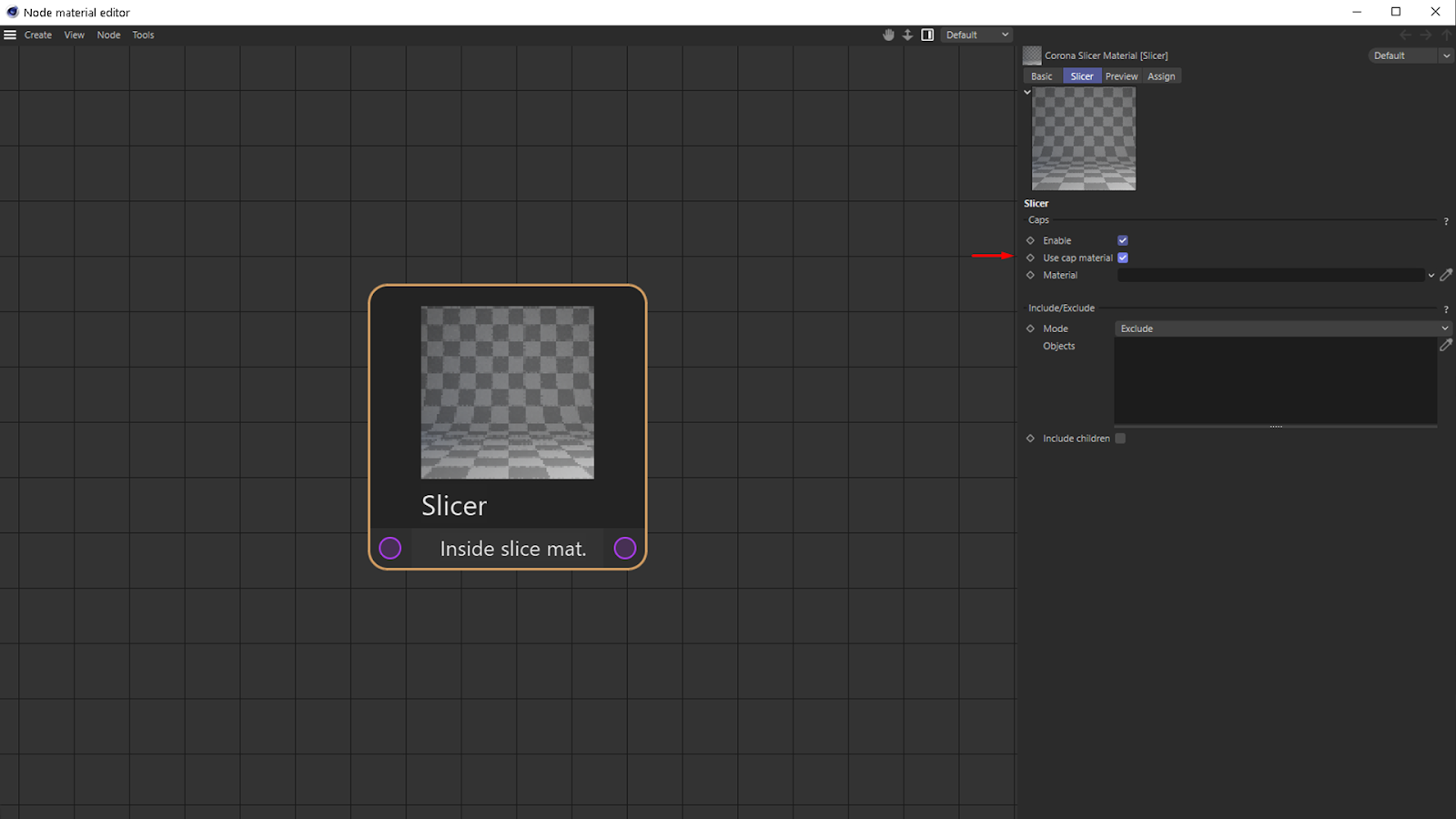
Task: Disable the Enable checkbox under Caps
Action: click(1122, 239)
